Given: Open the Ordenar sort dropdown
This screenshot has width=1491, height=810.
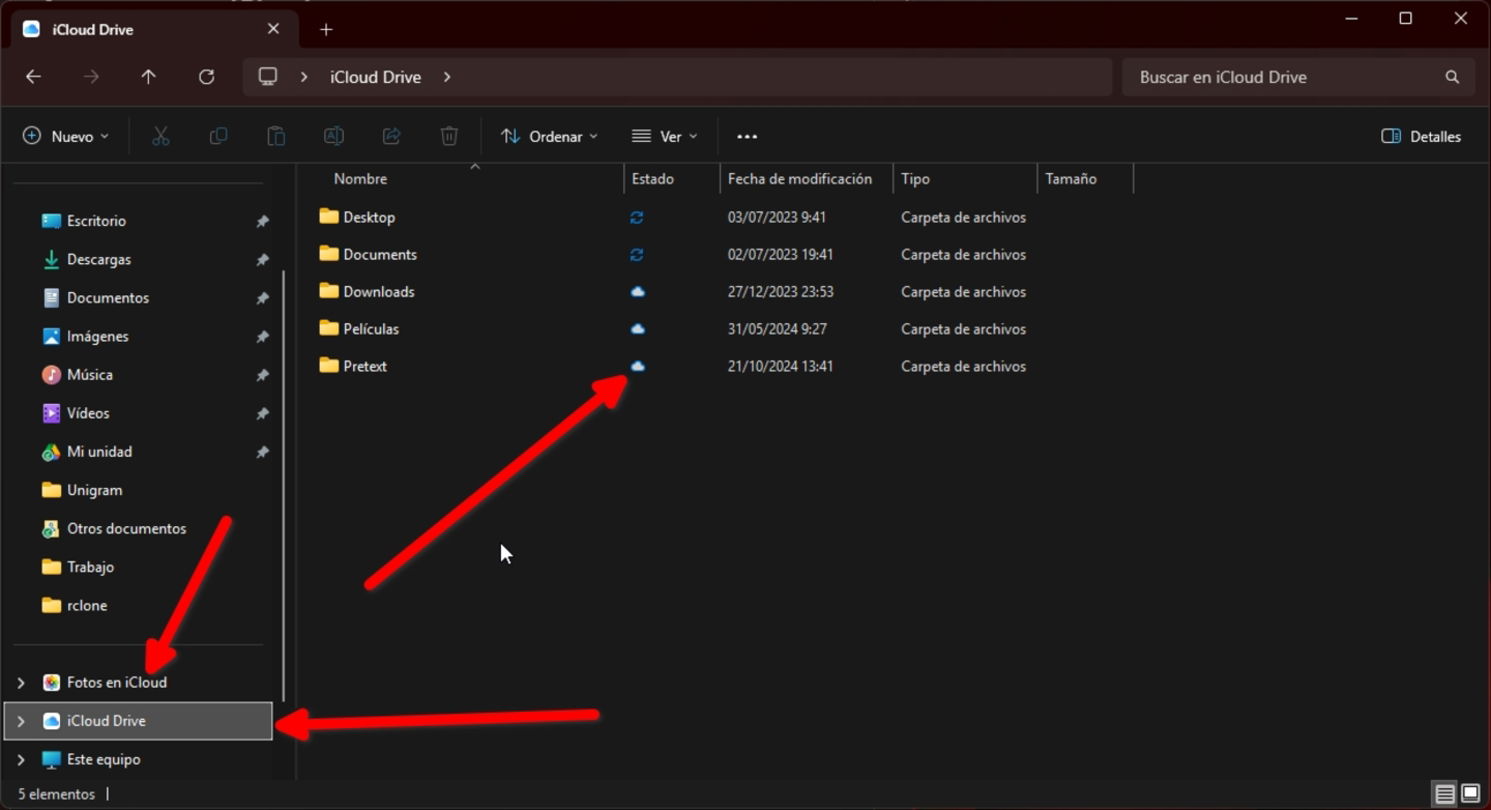Looking at the screenshot, I should pyautogui.click(x=549, y=136).
